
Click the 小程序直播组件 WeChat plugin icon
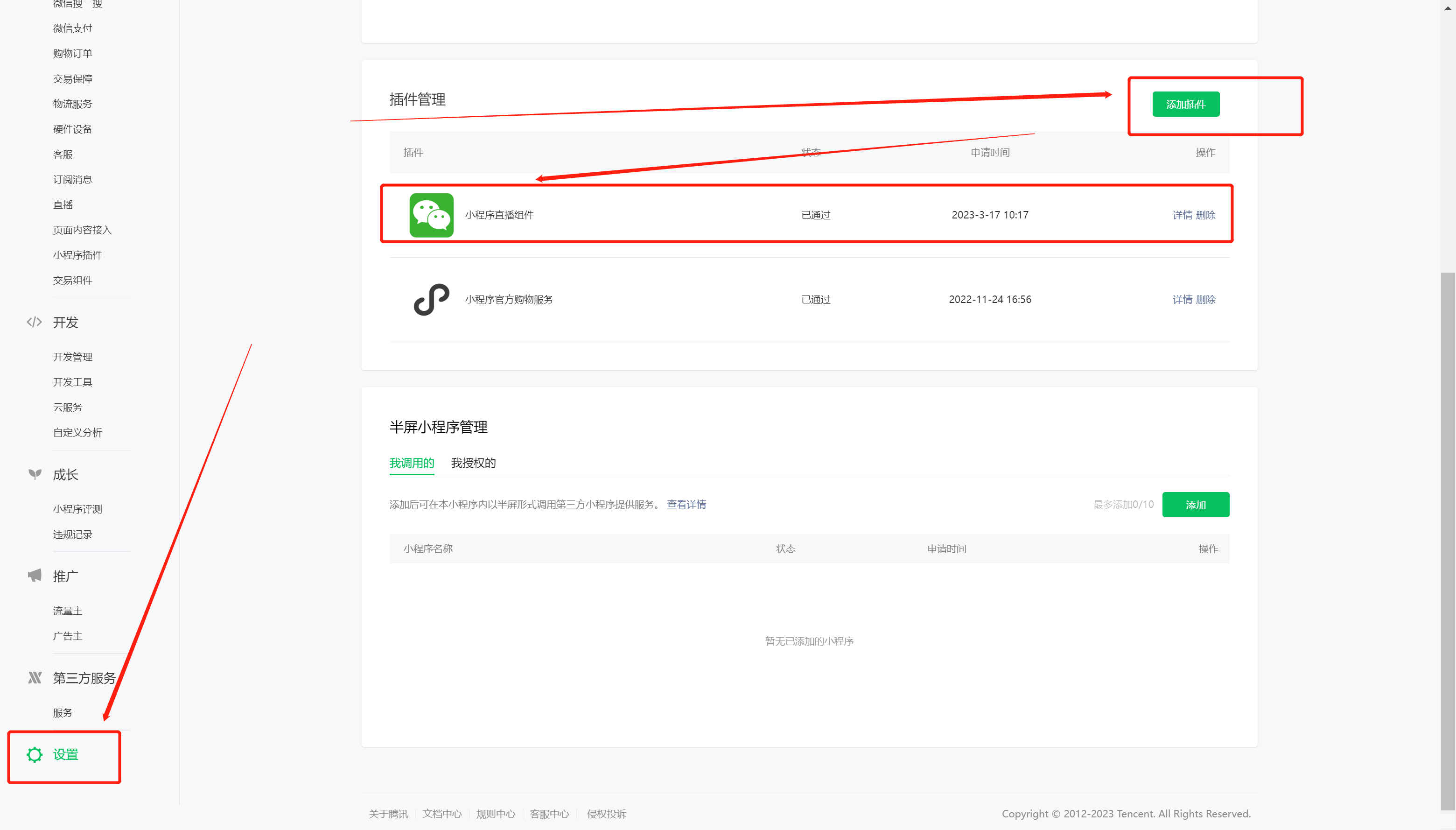pos(431,215)
